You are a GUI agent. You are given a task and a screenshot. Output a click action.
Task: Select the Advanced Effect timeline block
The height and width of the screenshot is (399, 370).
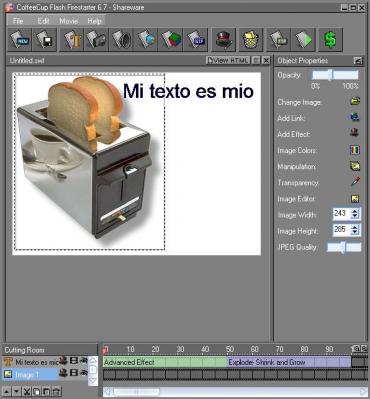click(x=165, y=362)
